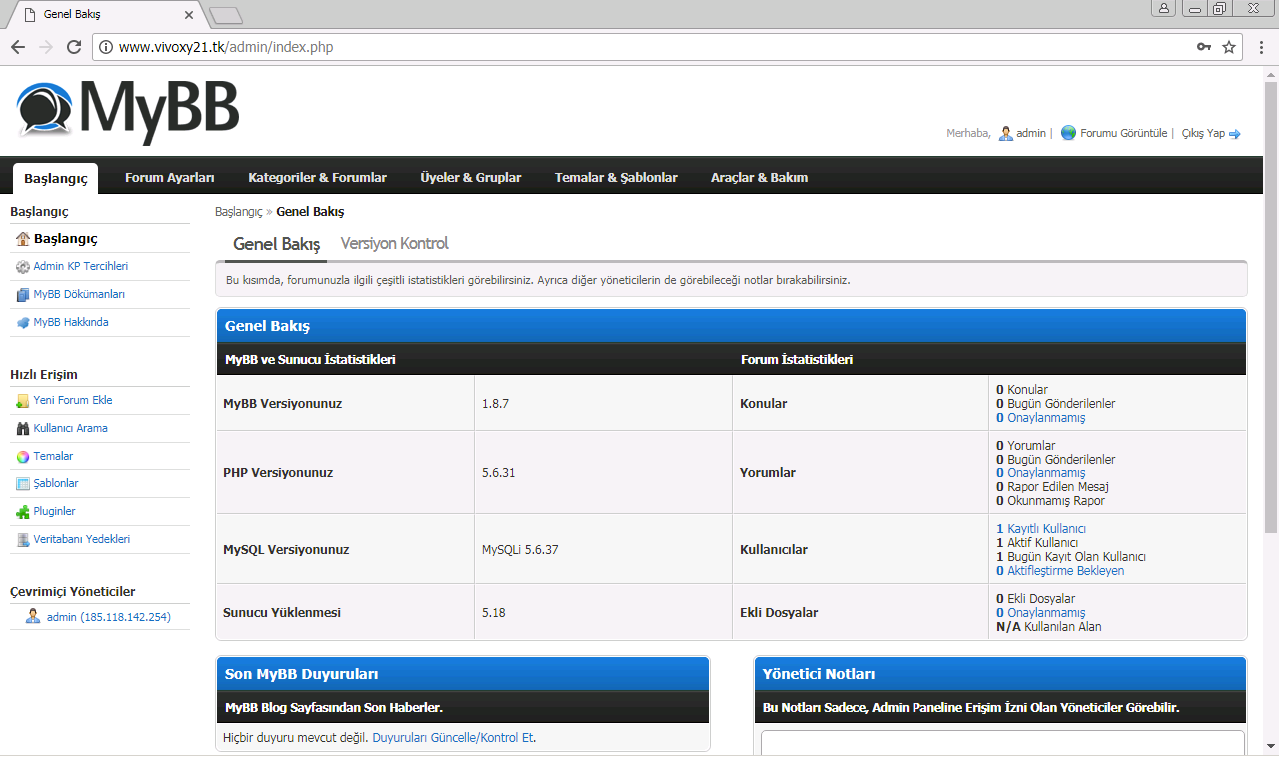Click the PHP version value 5.6.31
1279x757 pixels.
(x=498, y=473)
